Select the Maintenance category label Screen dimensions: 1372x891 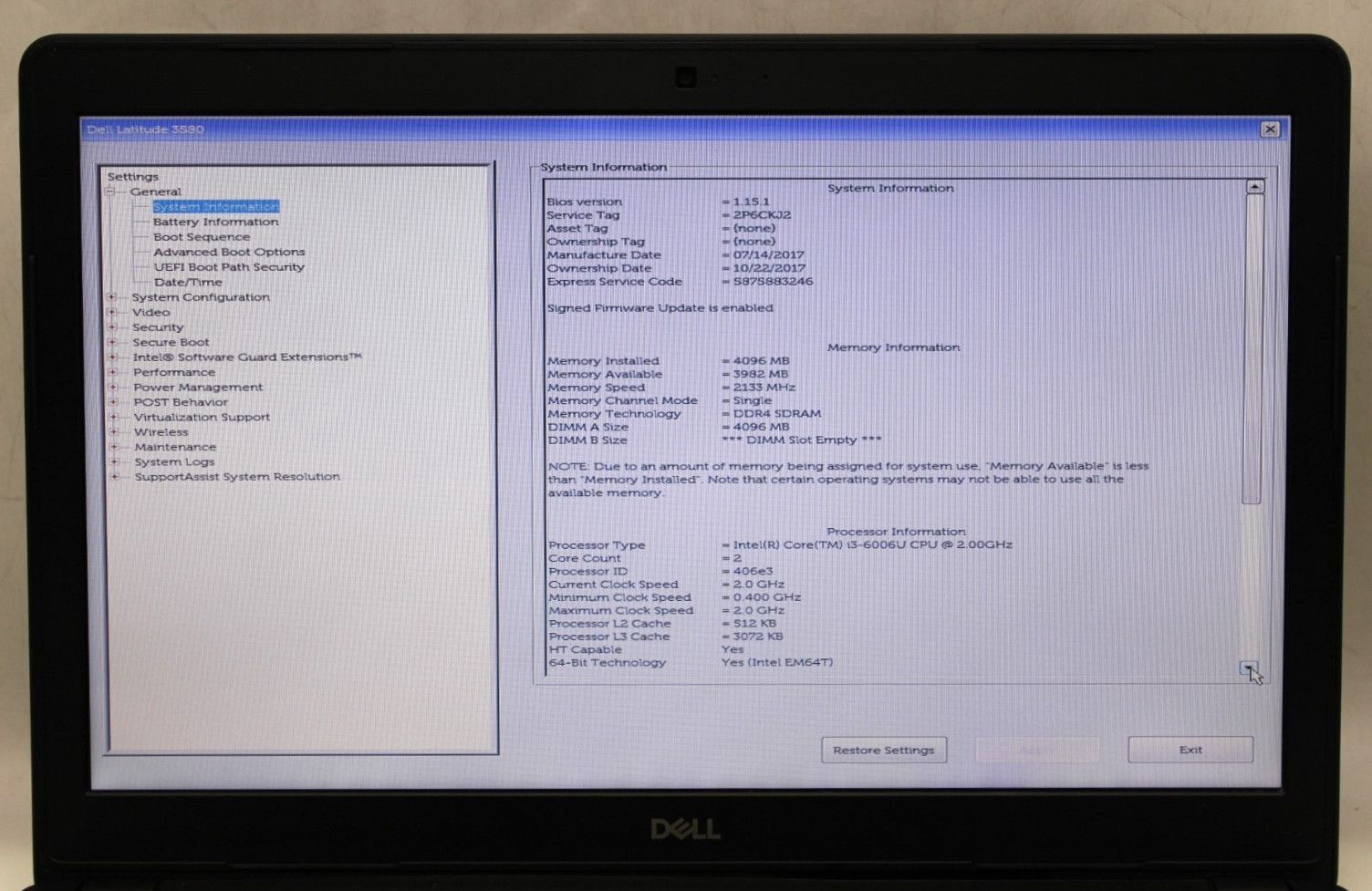point(175,447)
